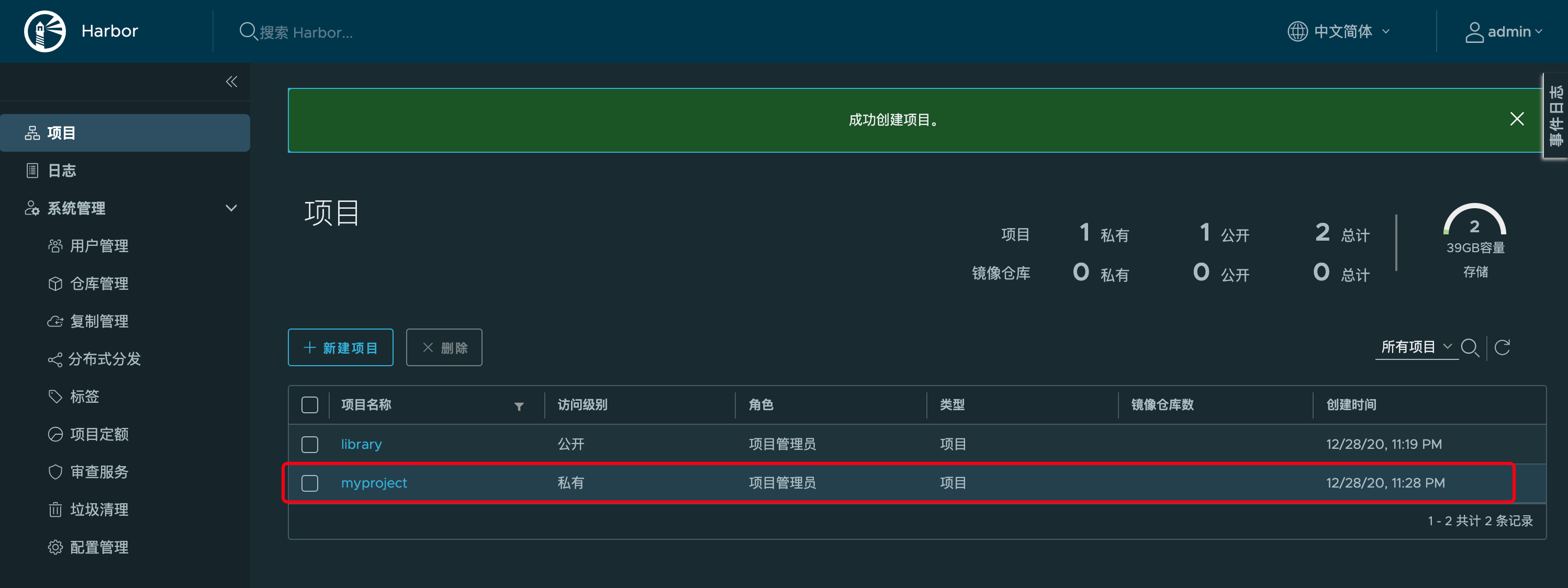This screenshot has height=588, width=1568.
Task: Sort by the 创建时间 column header
Action: (x=1351, y=405)
